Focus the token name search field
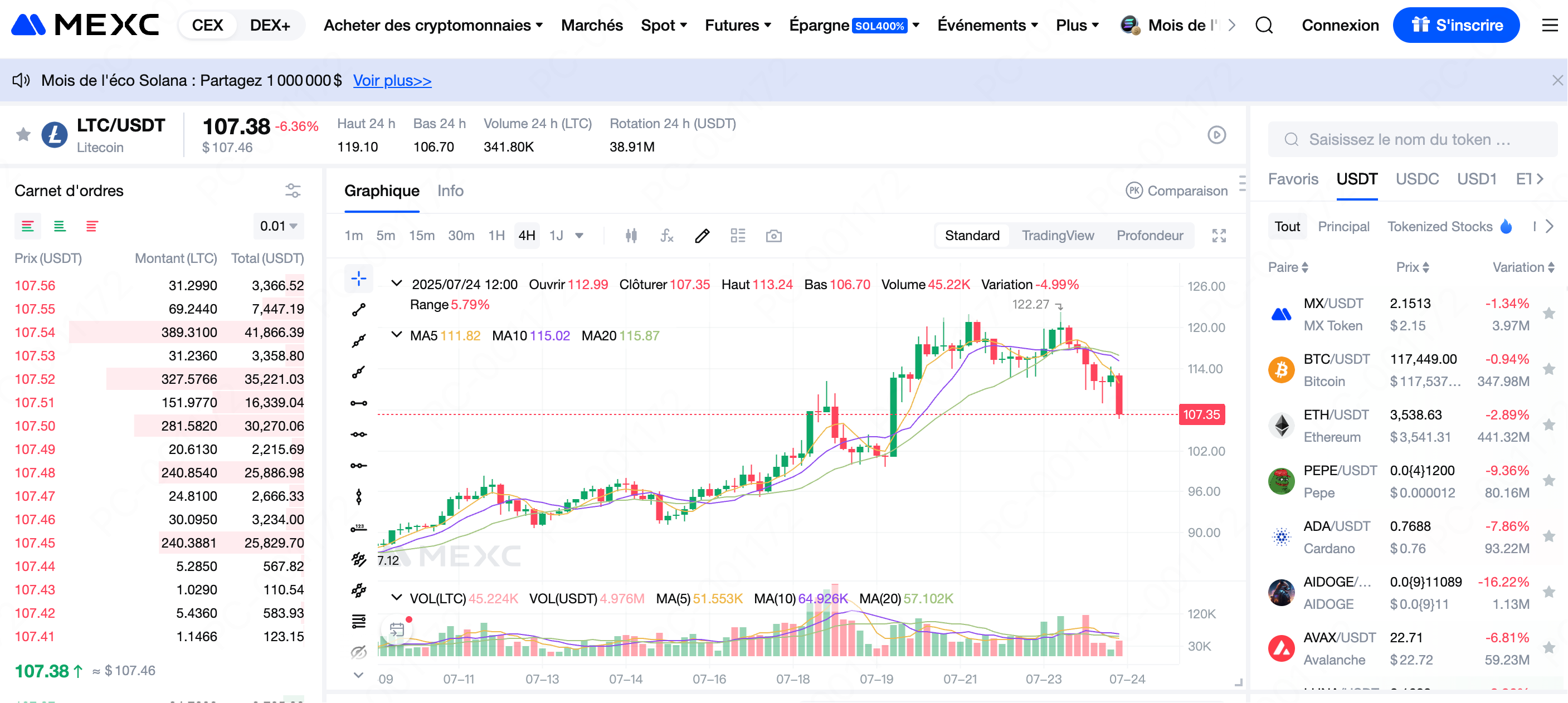1568x703 pixels. 1412,139
